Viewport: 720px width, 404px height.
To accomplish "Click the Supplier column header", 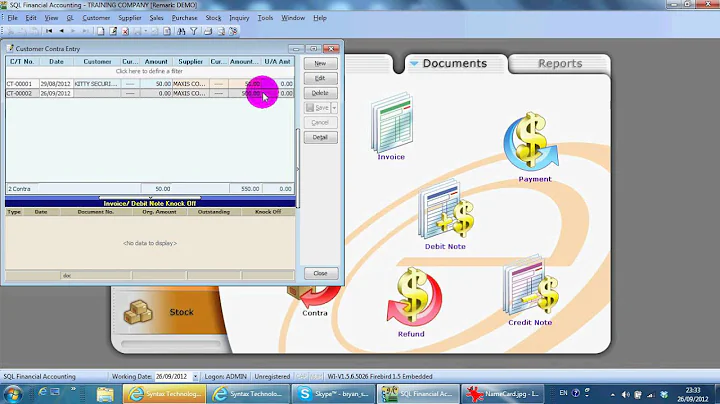I will click(x=191, y=62).
